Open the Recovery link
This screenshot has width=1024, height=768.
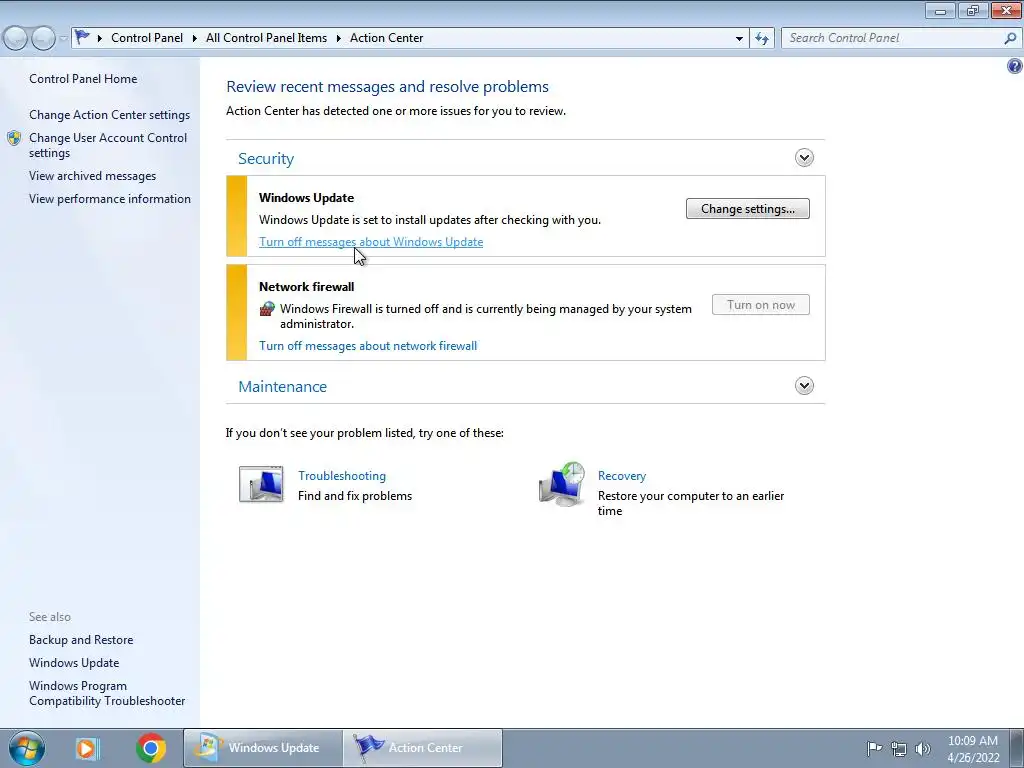tap(622, 475)
